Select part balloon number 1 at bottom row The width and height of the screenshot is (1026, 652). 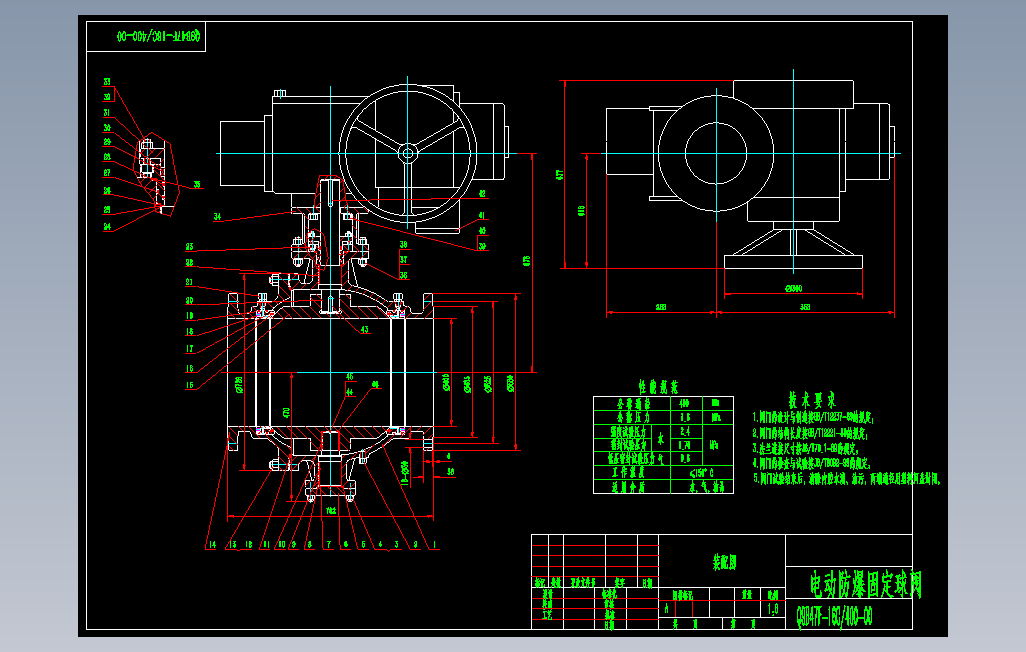tap(434, 545)
